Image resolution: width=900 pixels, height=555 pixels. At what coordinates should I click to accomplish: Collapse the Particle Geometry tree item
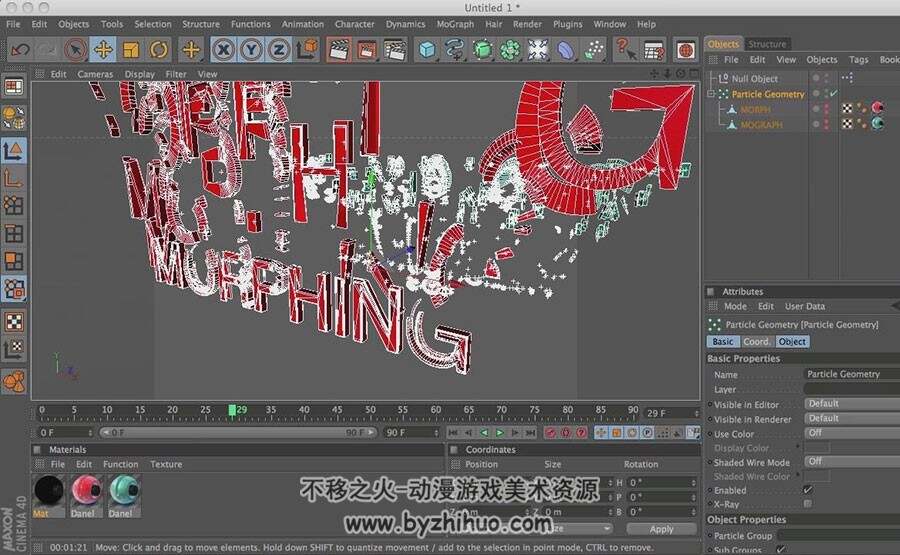pos(712,94)
